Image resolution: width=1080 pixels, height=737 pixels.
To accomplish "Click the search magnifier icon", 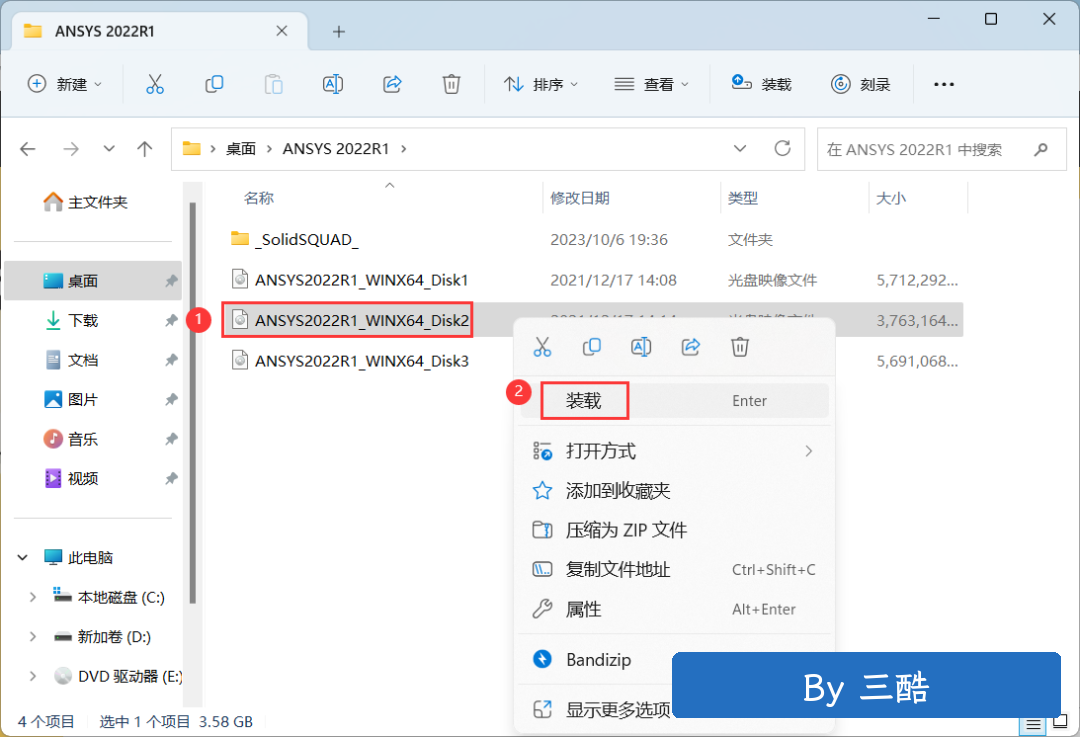I will click(x=1041, y=149).
